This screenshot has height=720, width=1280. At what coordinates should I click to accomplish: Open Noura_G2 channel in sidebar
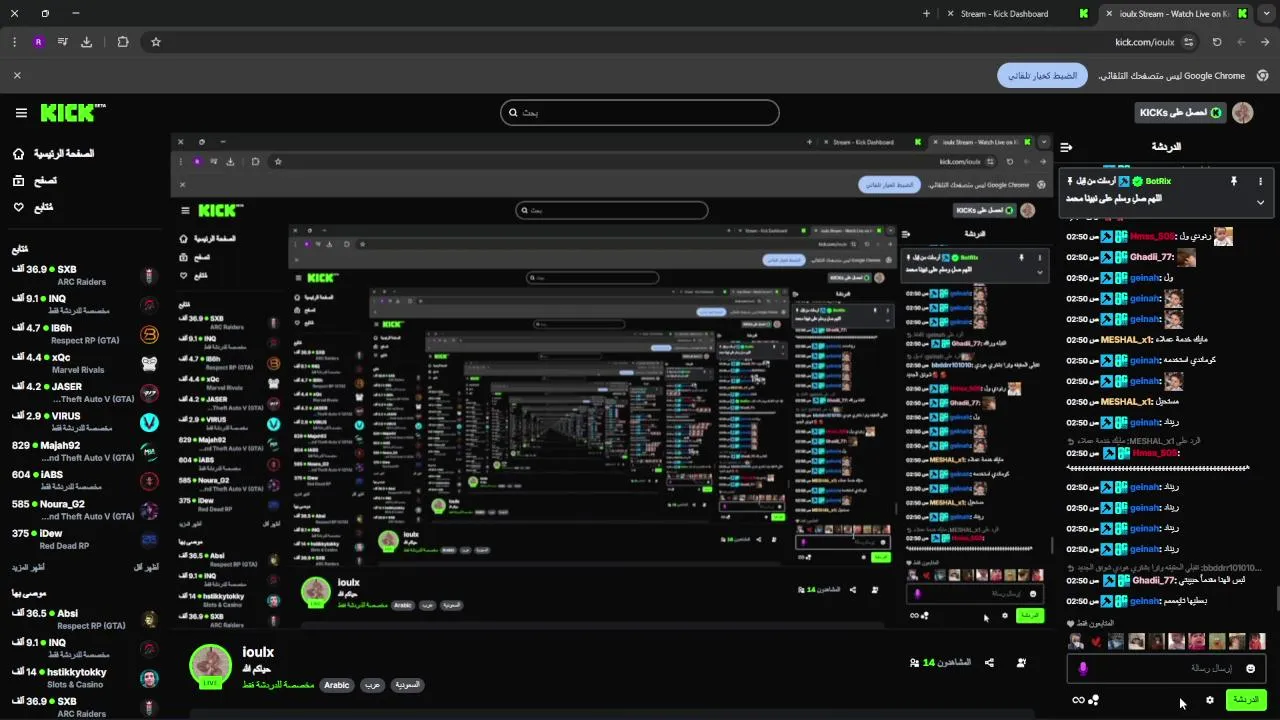tap(84, 510)
